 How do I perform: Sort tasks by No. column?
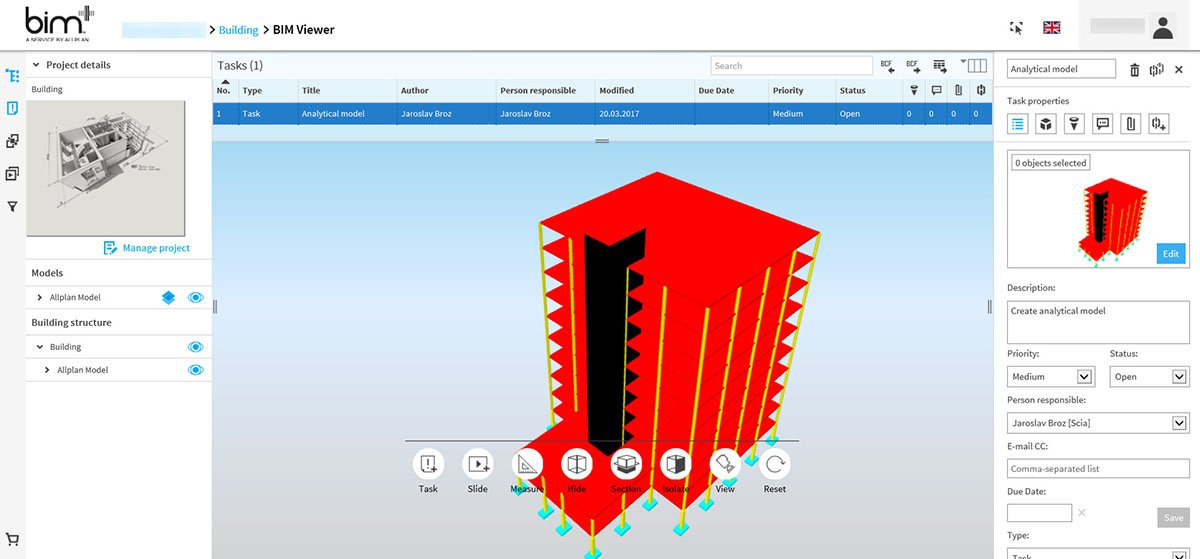click(x=225, y=90)
